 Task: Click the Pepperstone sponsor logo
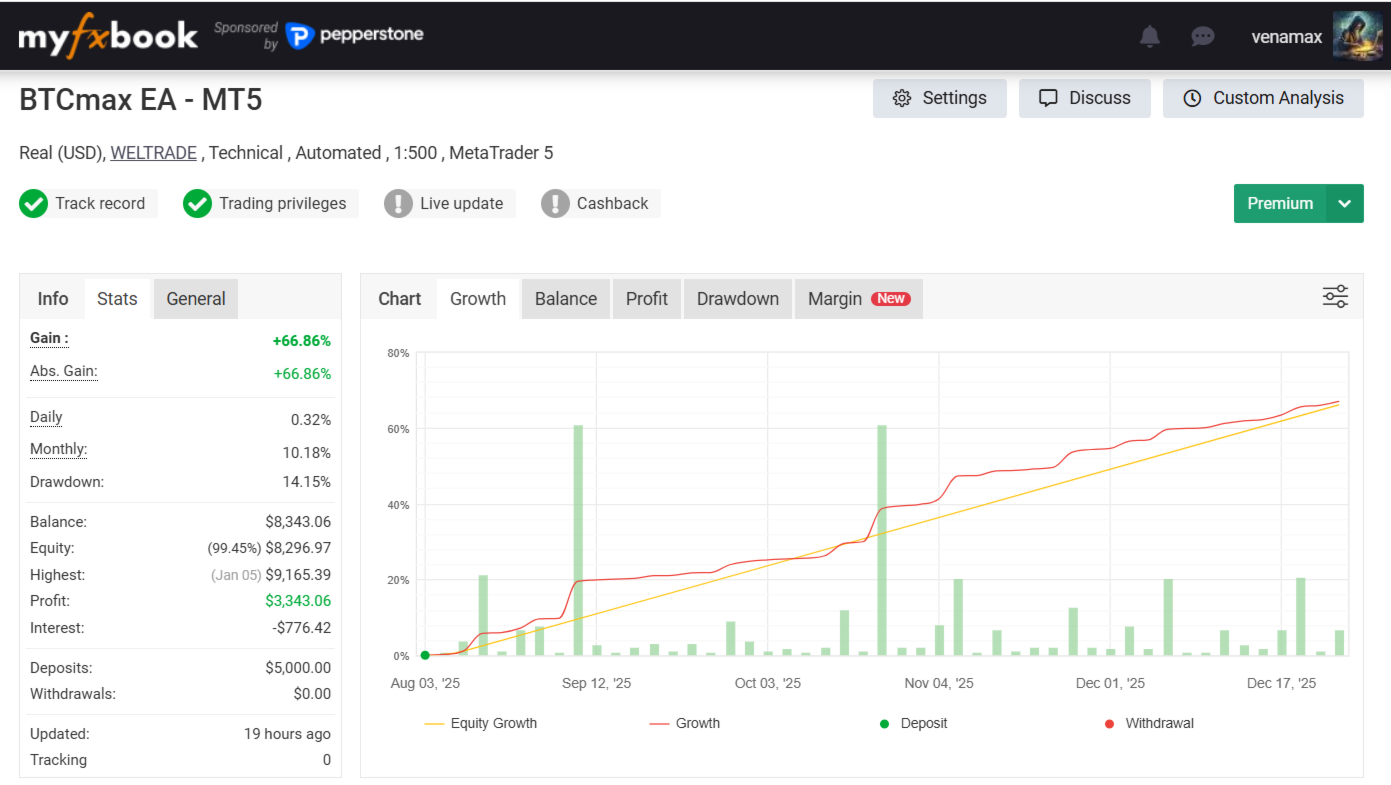355,35
